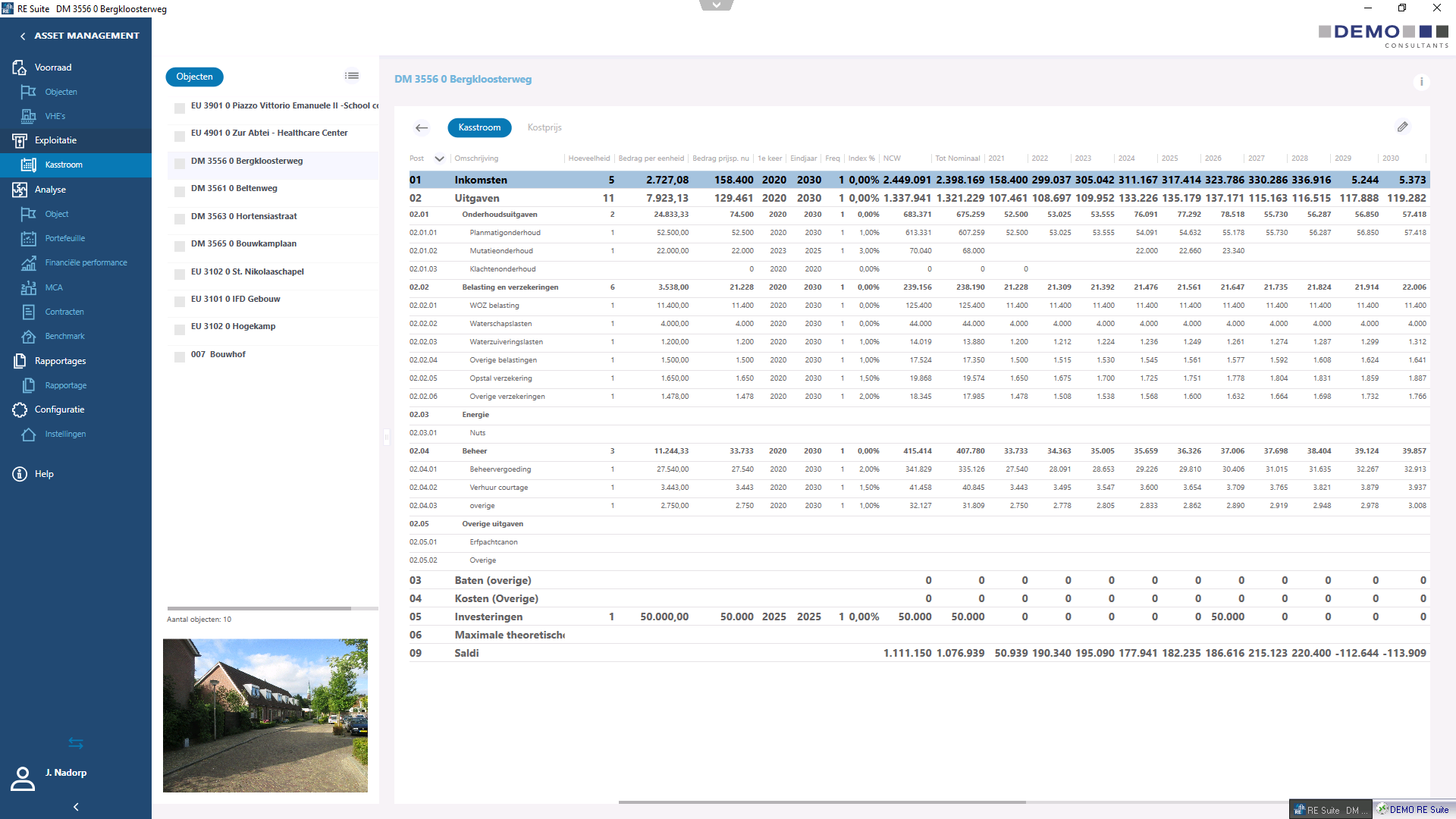Screen dimensions: 1456x819
Task: Expand the top center pull-down handle
Action: click(x=716, y=5)
